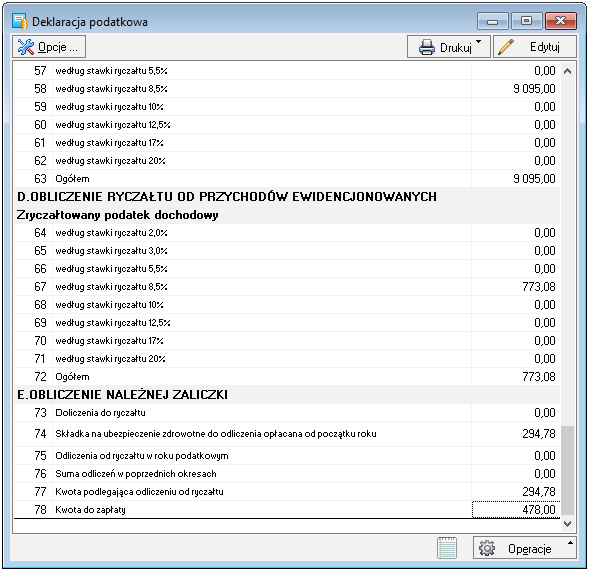
Task: Click the printer icon on Drukuj
Action: coord(427,47)
